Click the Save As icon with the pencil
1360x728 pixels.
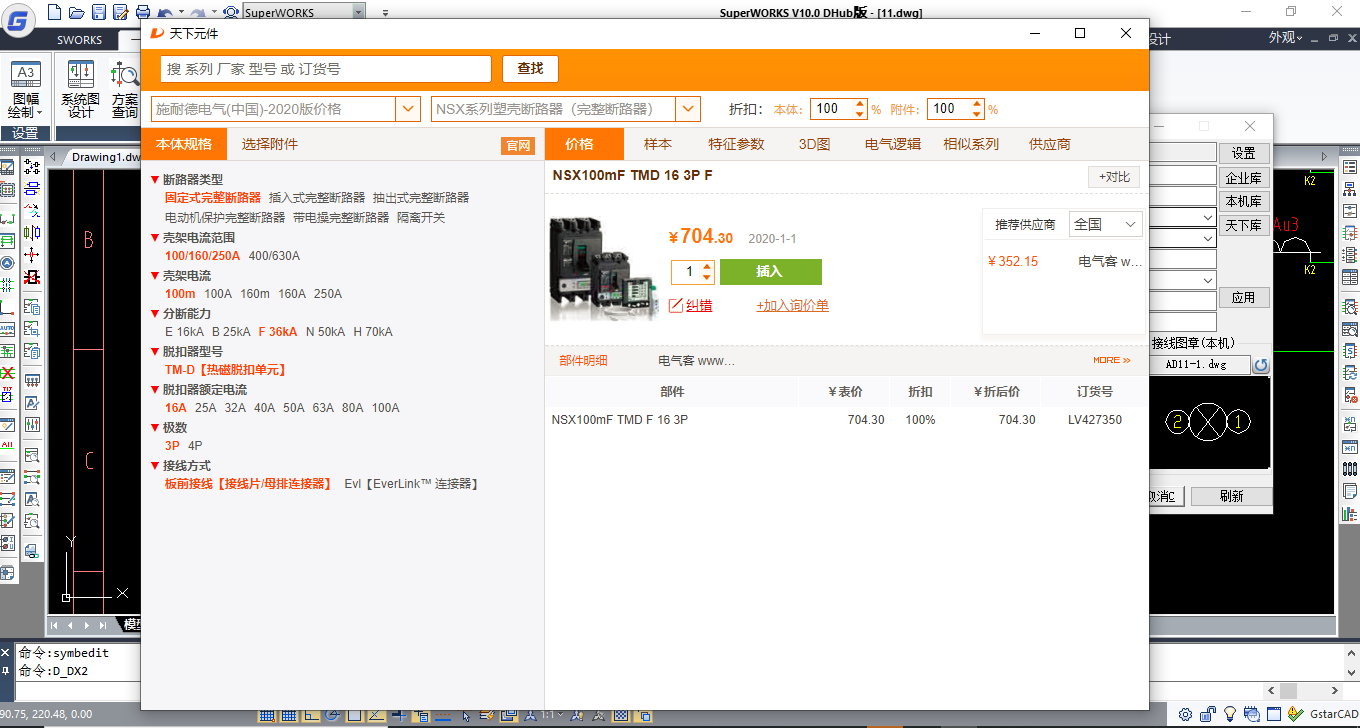coord(120,12)
